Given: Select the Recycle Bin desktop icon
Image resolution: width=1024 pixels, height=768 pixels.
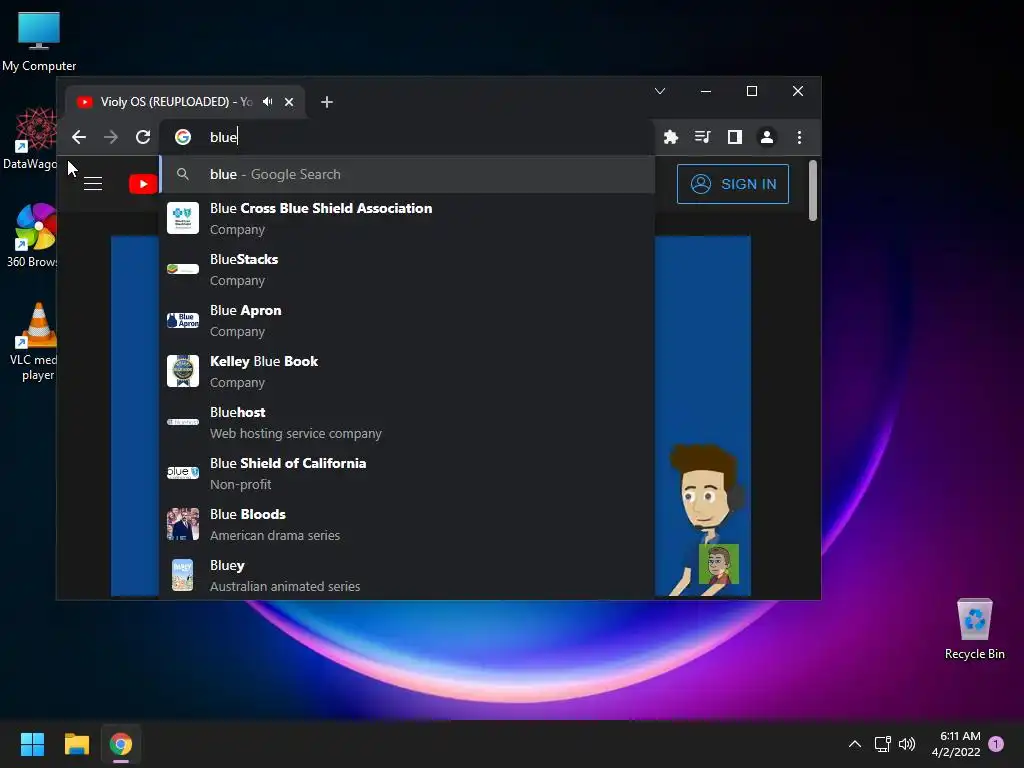Looking at the screenshot, I should coord(974,629).
